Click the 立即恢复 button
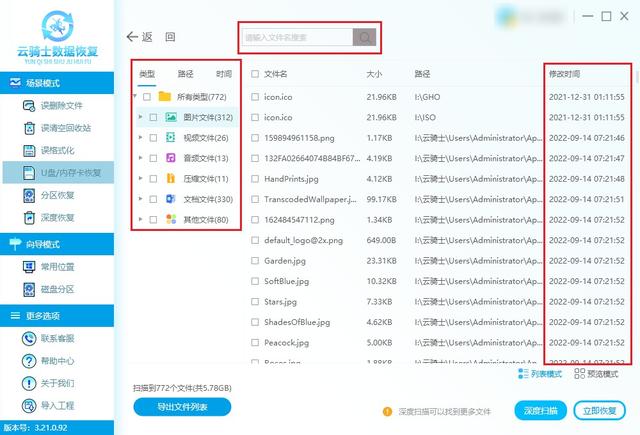This screenshot has width=640, height=435. coord(599,411)
